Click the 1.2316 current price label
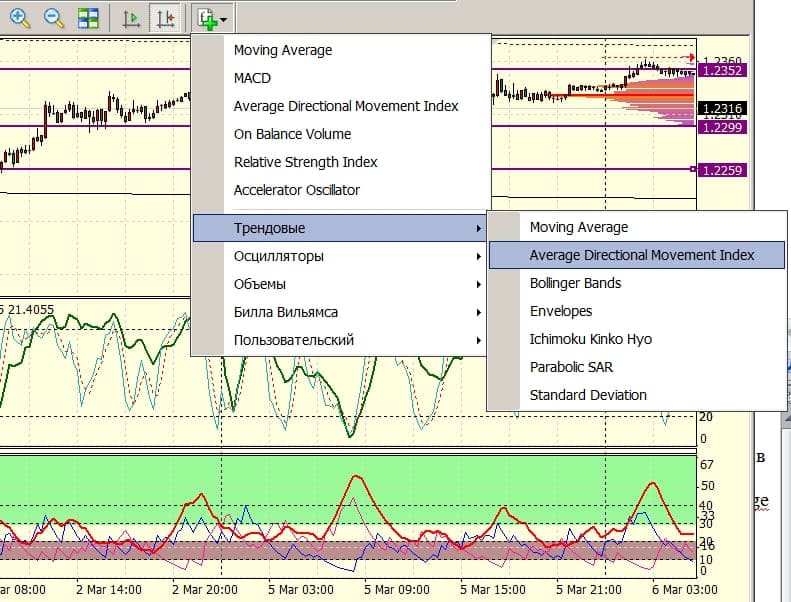This screenshot has height=602, width=791. [x=722, y=108]
